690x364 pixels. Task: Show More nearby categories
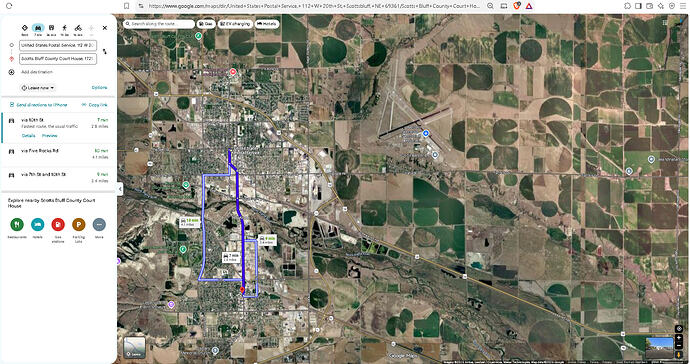point(99,224)
